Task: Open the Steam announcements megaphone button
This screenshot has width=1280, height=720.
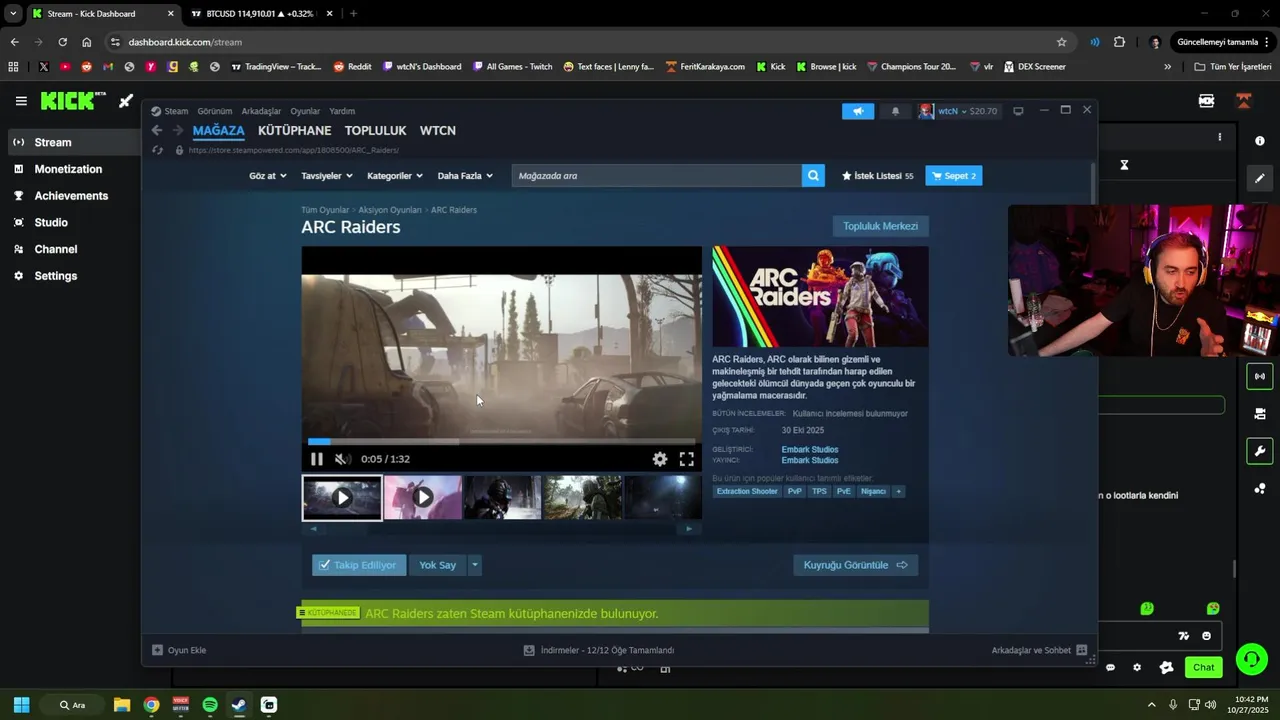Action: [858, 111]
